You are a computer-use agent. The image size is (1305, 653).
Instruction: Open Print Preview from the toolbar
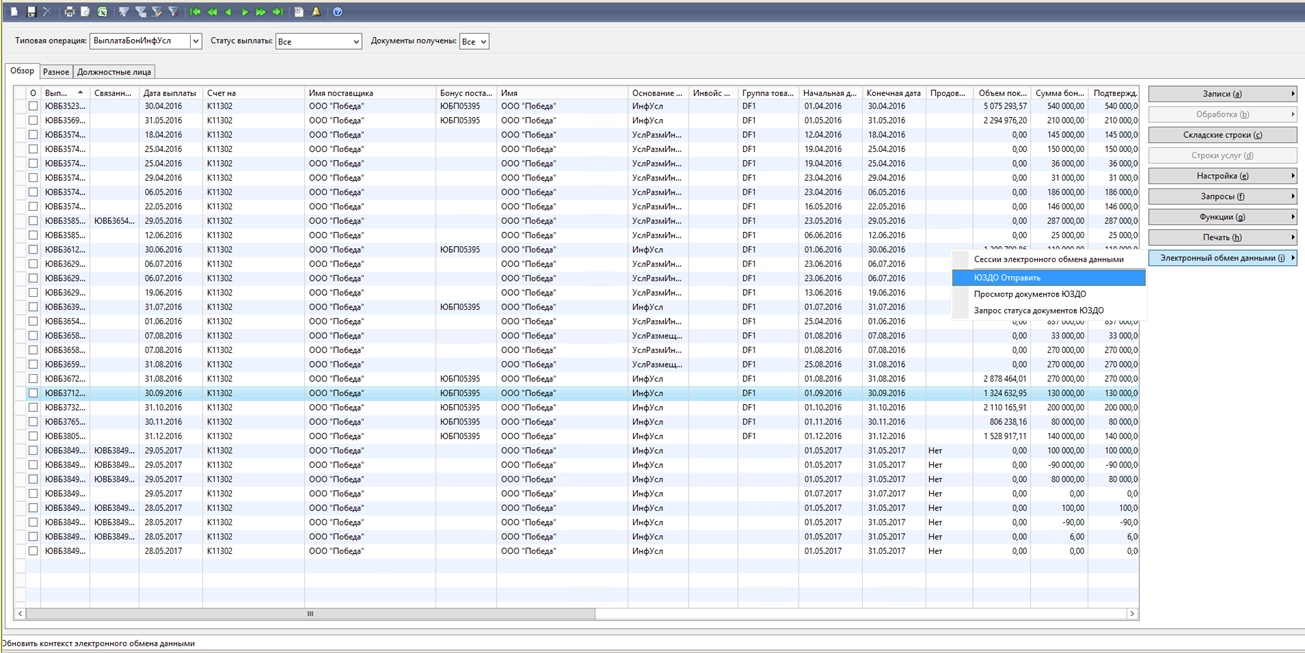pyautogui.click(x=85, y=12)
